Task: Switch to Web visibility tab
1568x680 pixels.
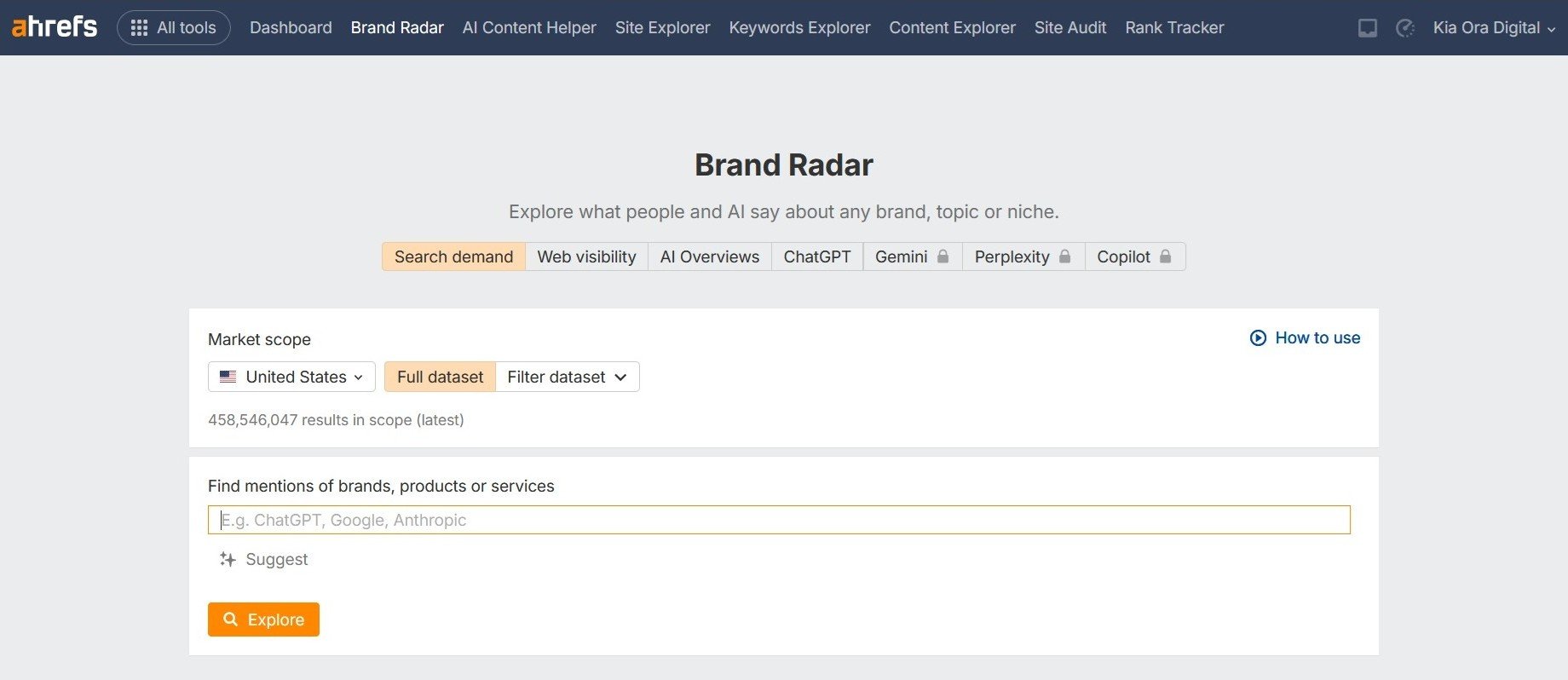Action: [586, 256]
